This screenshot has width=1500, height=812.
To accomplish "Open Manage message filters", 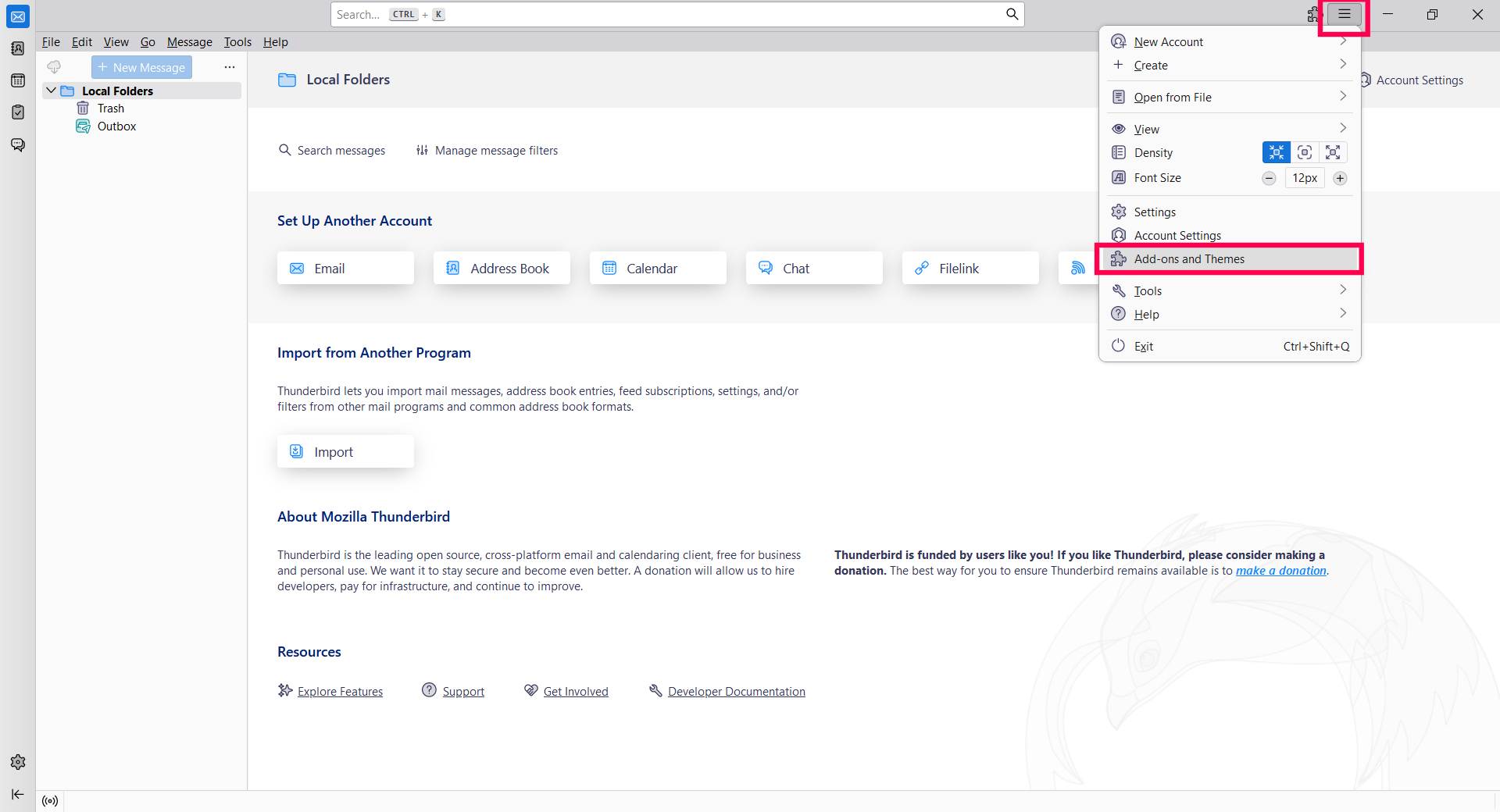I will (487, 150).
